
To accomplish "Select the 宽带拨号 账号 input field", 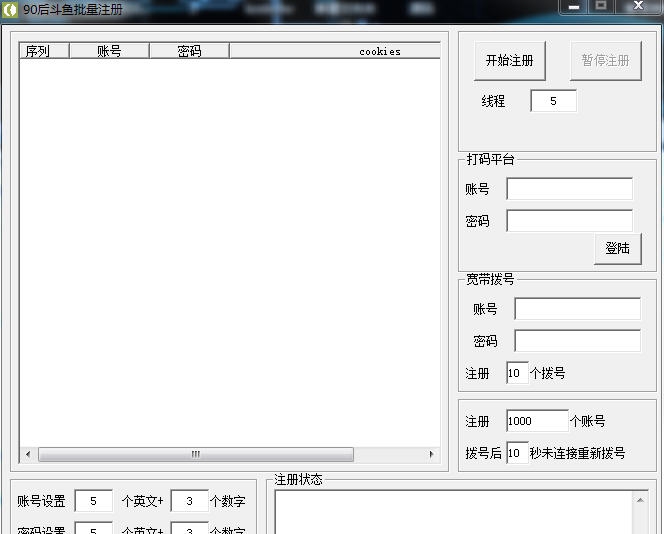I will (x=577, y=309).
